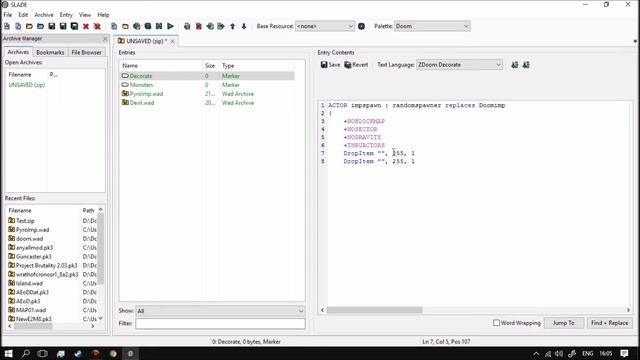Image resolution: width=640 pixels, height=360 pixels.
Task: Click the second icon right of Text Language
Action: 526,65
